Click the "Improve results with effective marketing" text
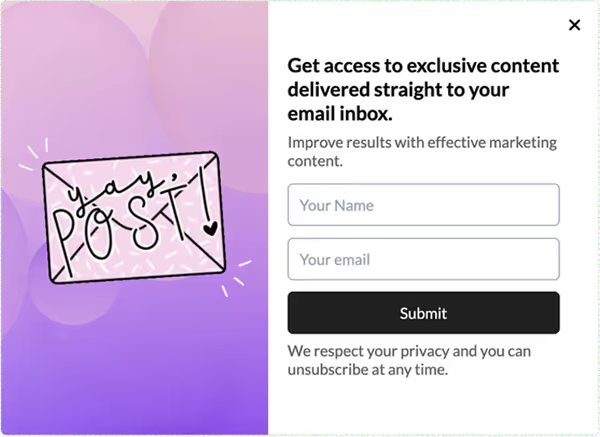Screen dimensions: 600x437 coord(422,142)
